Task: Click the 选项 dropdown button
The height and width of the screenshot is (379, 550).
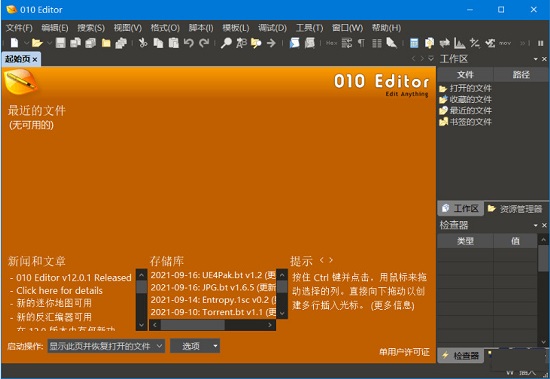Action: (x=195, y=346)
